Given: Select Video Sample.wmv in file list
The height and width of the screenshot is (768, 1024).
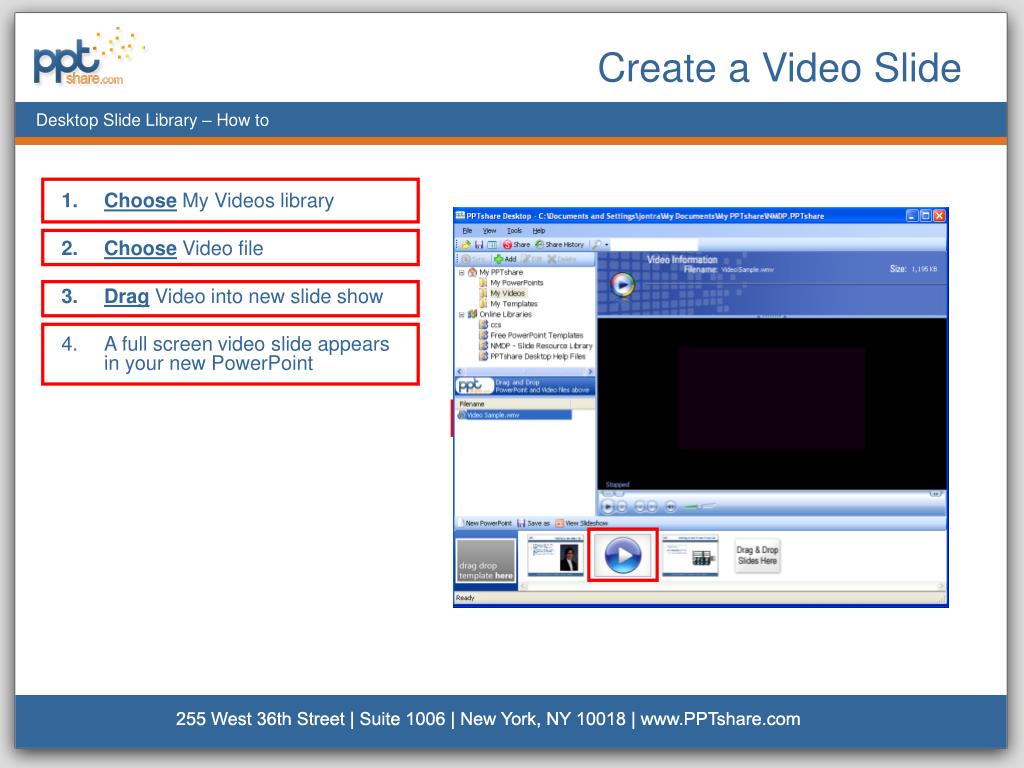Looking at the screenshot, I should [515, 415].
